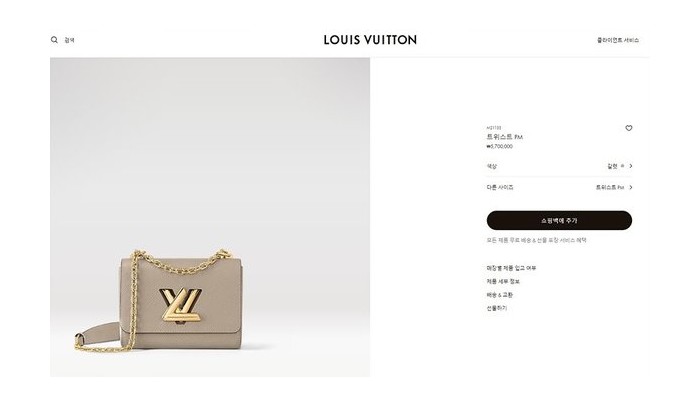Open 매장별 제품 입고 여부 store availability
The height and width of the screenshot is (406, 700).
[511, 268]
